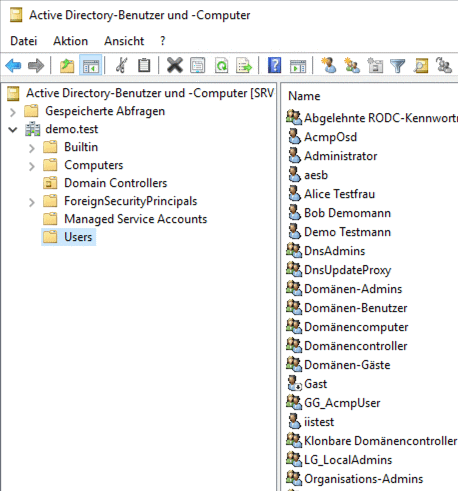This screenshot has width=458, height=491.
Task: Open the Ansicht menu
Action: 124,41
